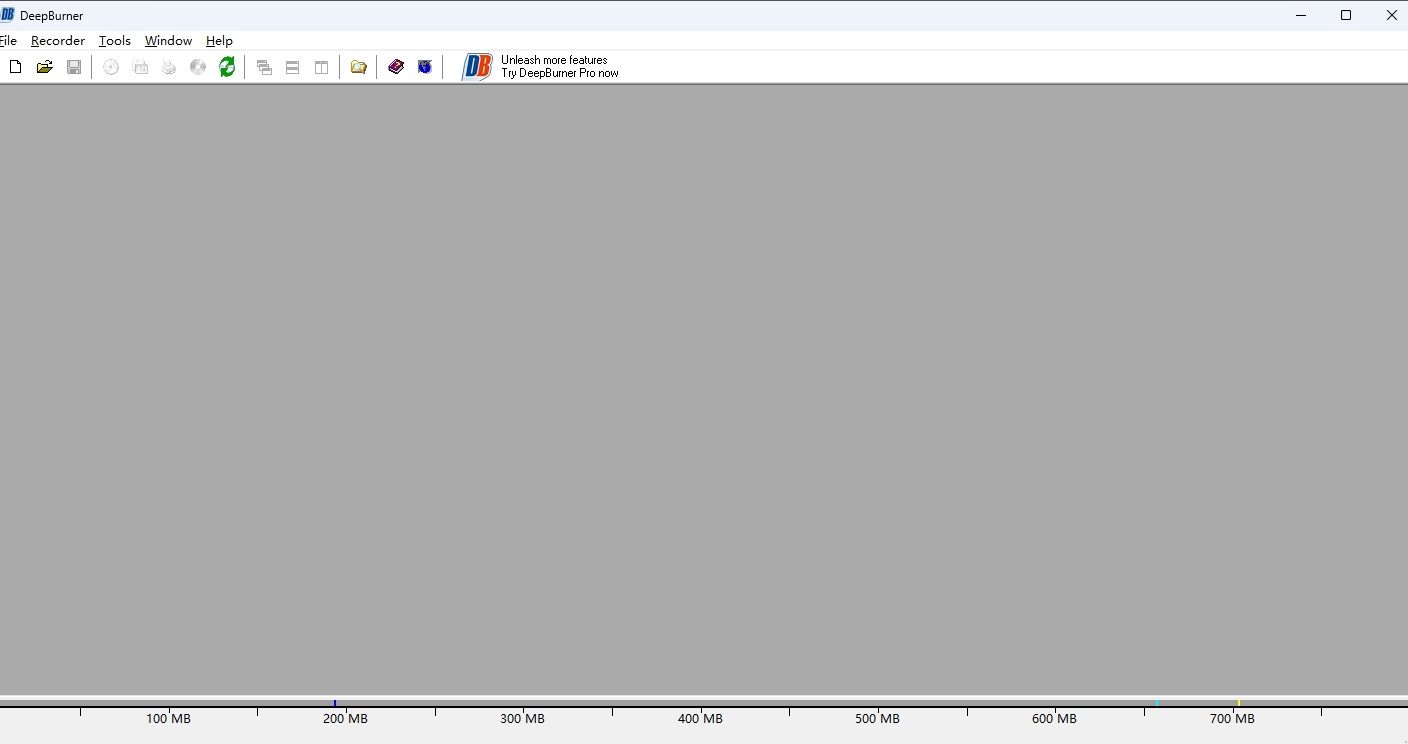Image resolution: width=1408 pixels, height=744 pixels.
Task: Click the grayed-out burn disc icon
Action: click(111, 67)
